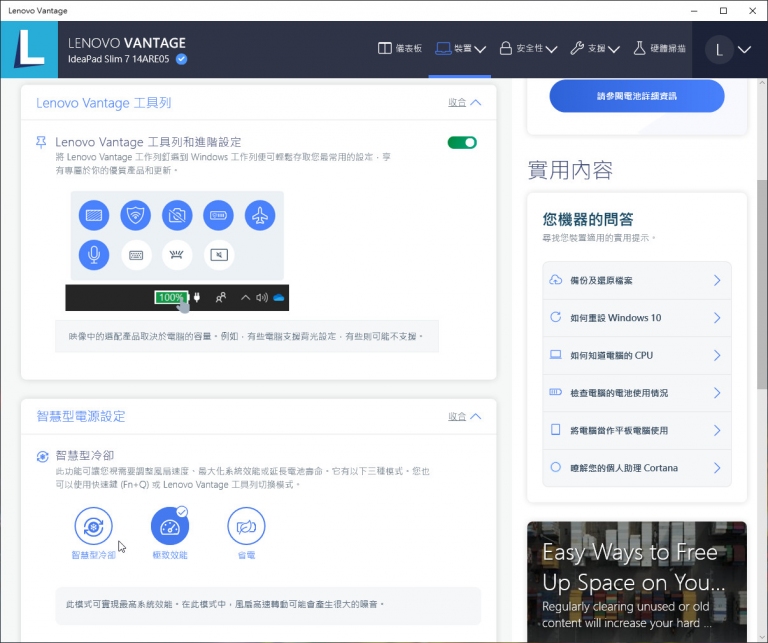Click the chevron on the Windows 10 reset row
Screen dimensions: 768x643
[717, 318]
